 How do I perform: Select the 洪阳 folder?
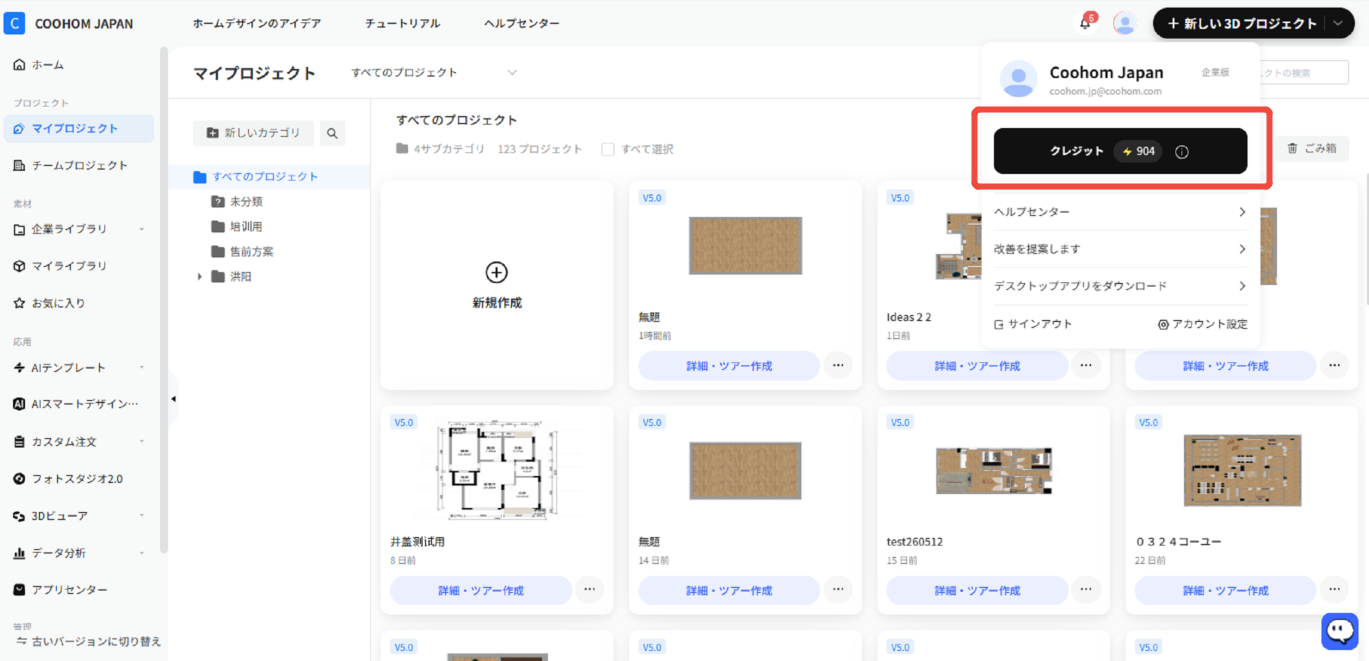[241, 277]
